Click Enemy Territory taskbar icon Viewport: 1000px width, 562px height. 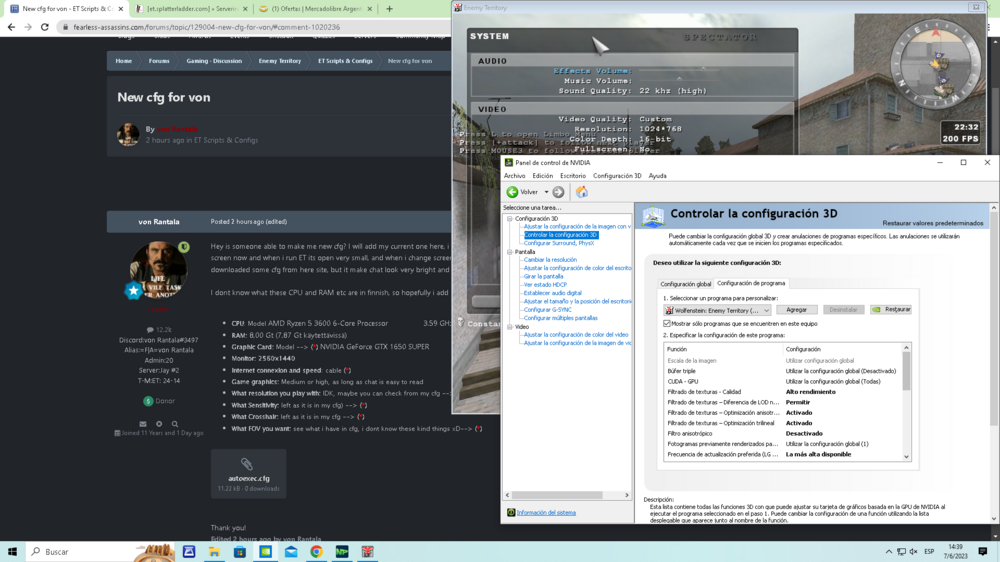[367, 552]
